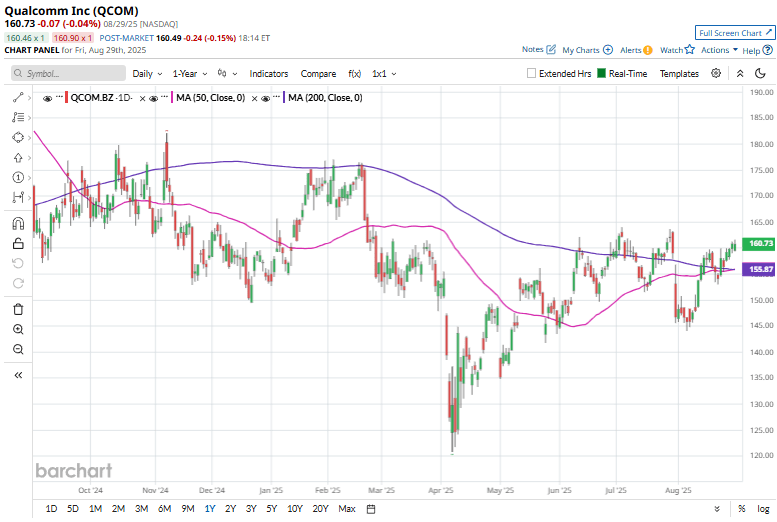Click the Full Screen Chart button
The image size is (777, 522).
734,33
